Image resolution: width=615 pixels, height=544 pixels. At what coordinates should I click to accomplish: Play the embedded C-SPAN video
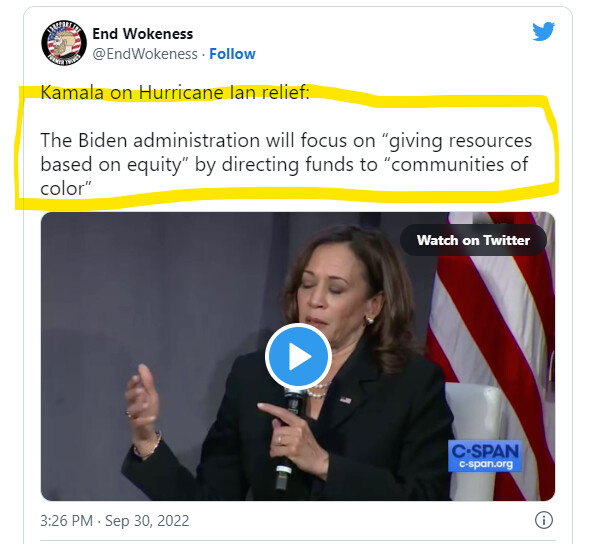[298, 356]
